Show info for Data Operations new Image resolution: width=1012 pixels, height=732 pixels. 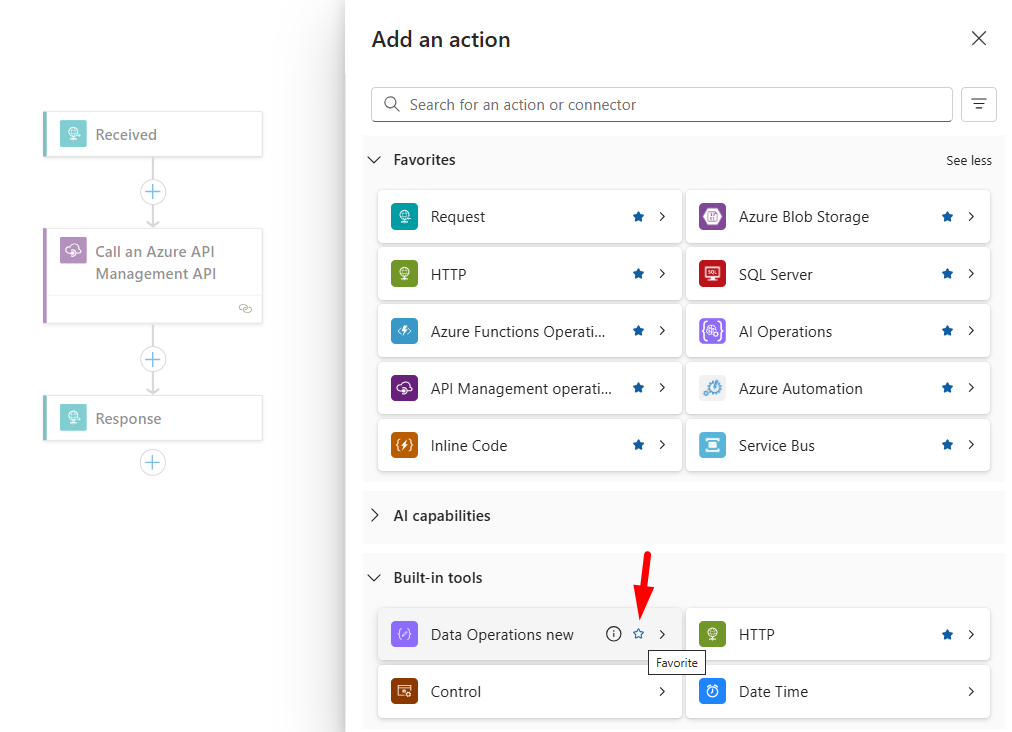(614, 634)
